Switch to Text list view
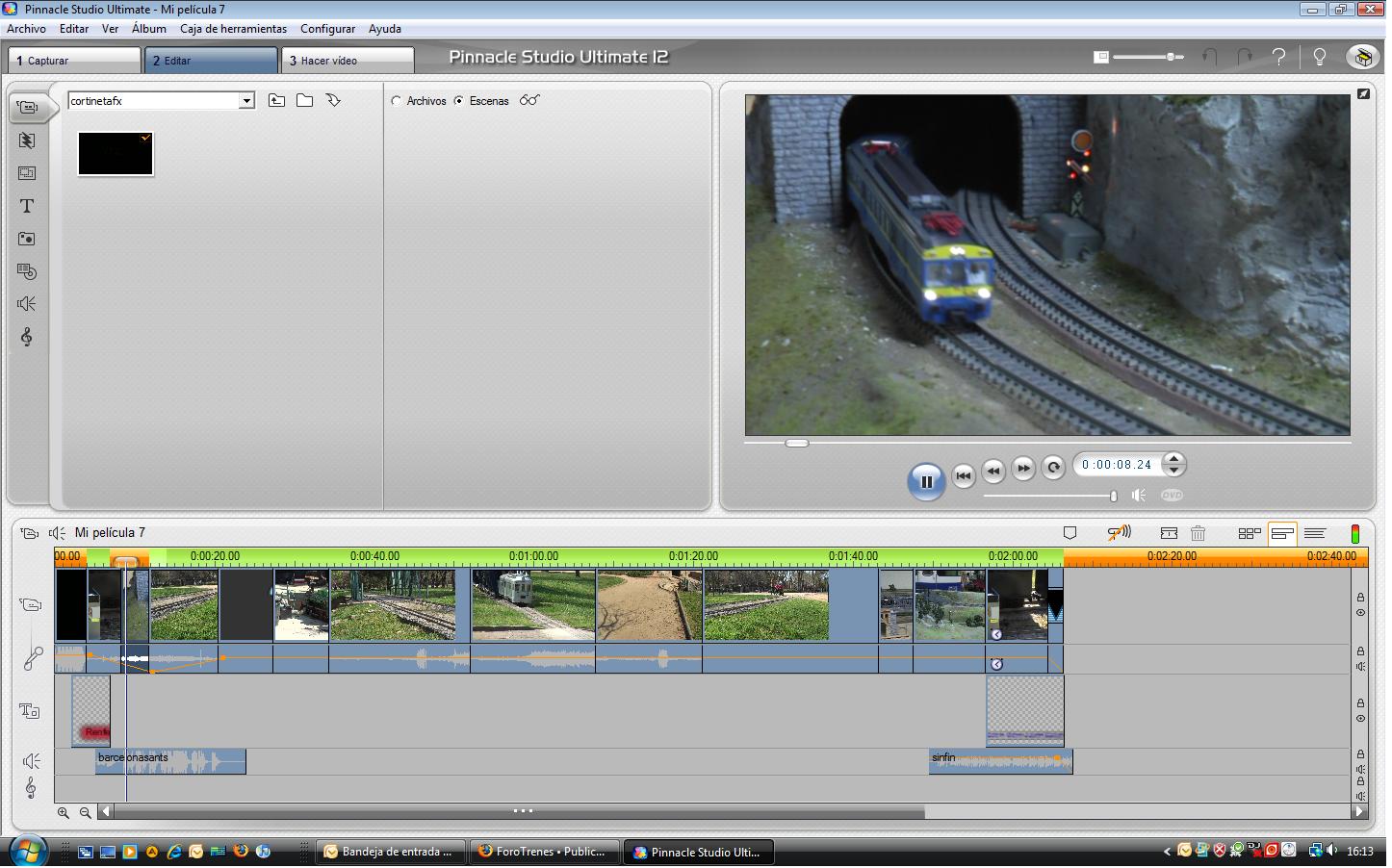The width and height of the screenshot is (1392, 868). pos(1315,533)
